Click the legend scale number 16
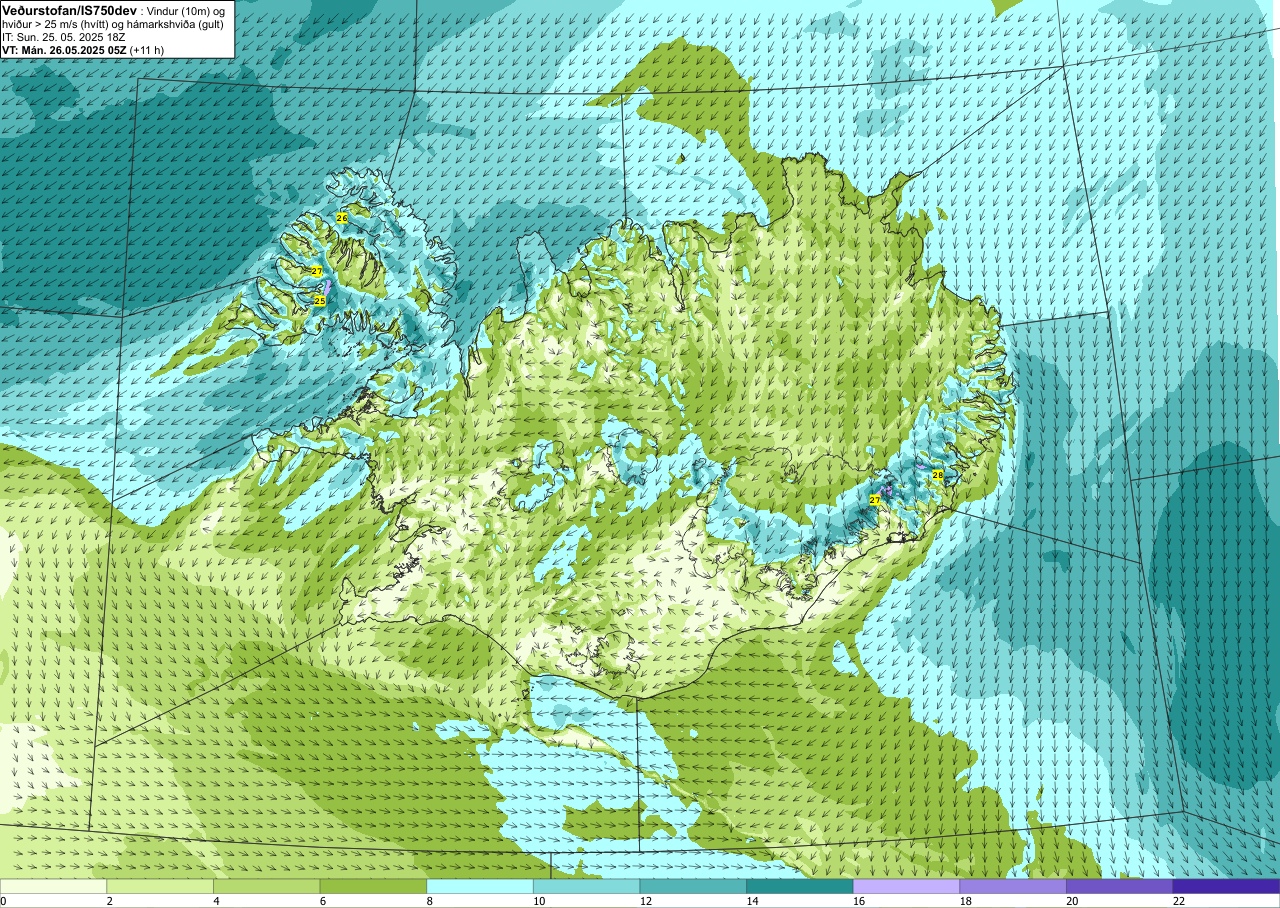Viewport: 1280px width, 908px height. (858, 901)
